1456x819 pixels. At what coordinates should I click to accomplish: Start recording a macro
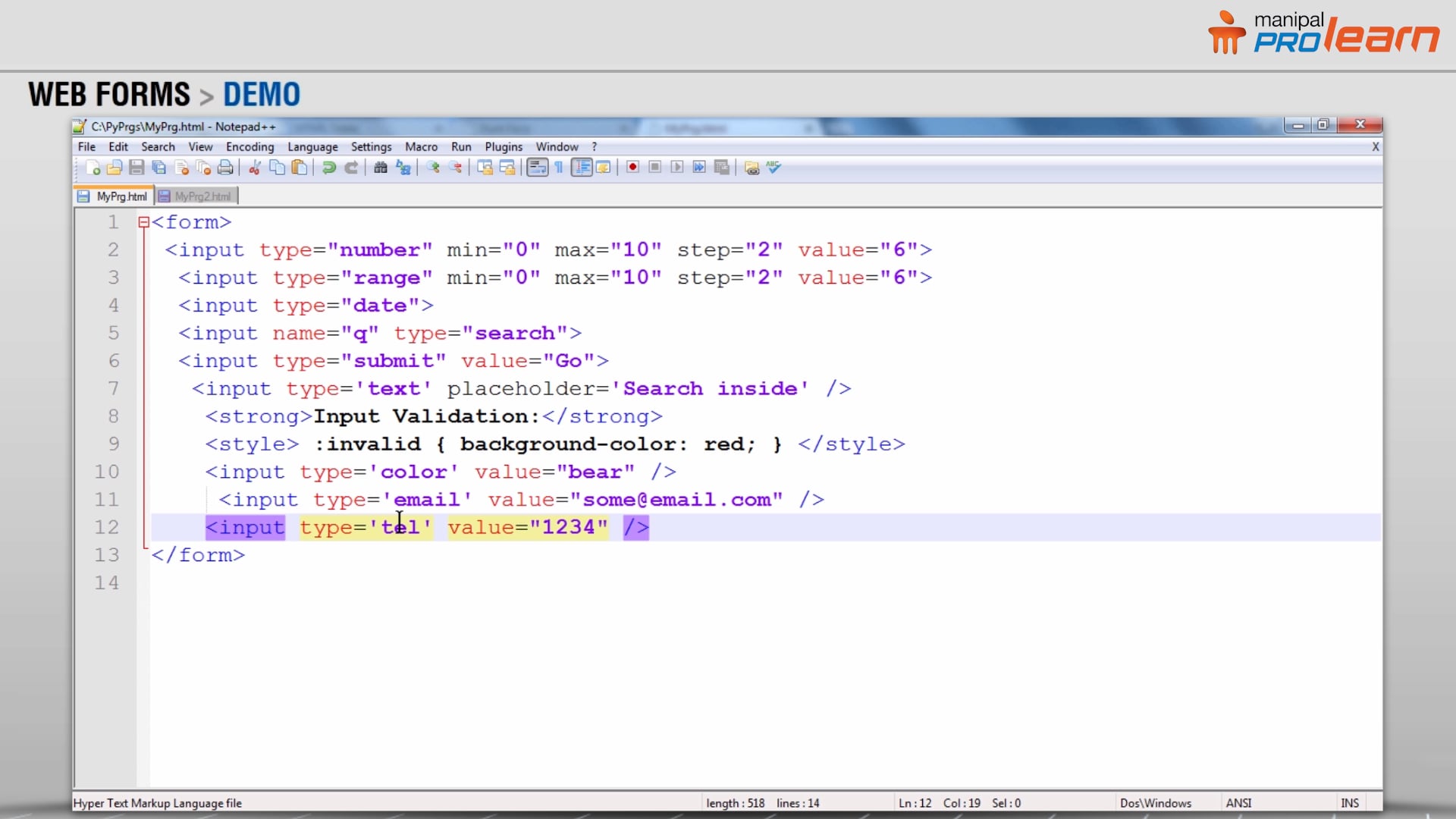coord(632,168)
